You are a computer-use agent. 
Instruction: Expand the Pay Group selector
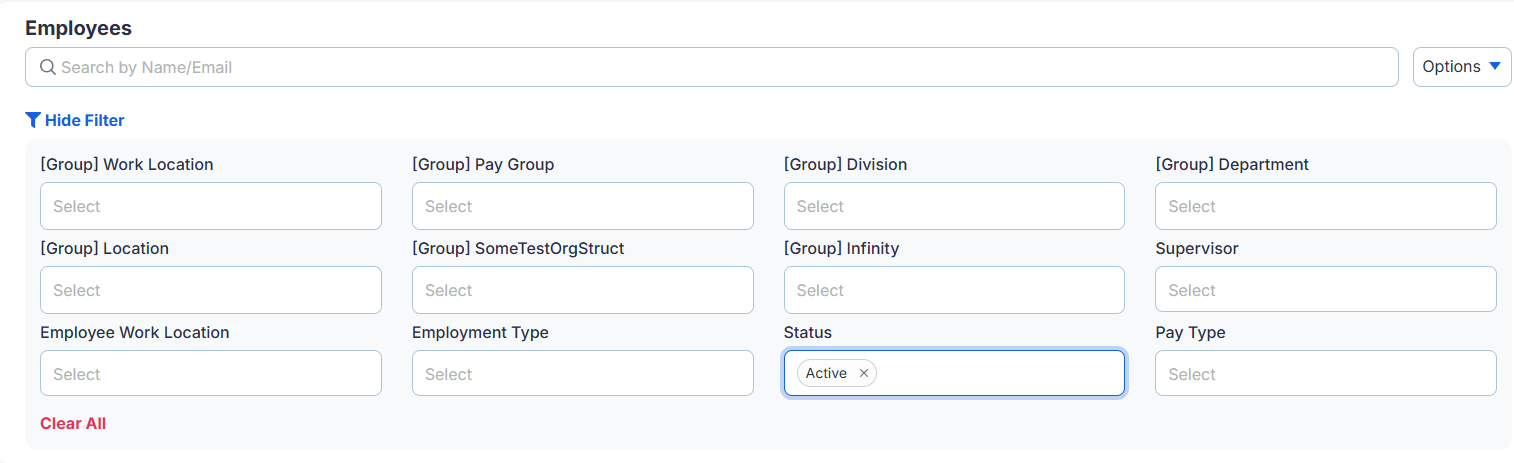[x=583, y=206]
